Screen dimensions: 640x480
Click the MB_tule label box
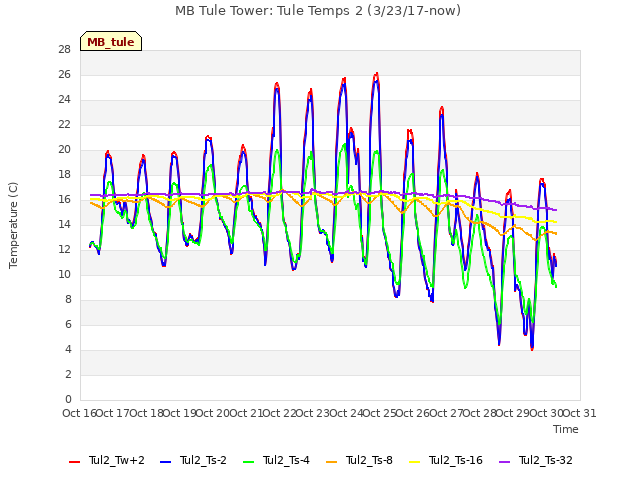[111, 41]
